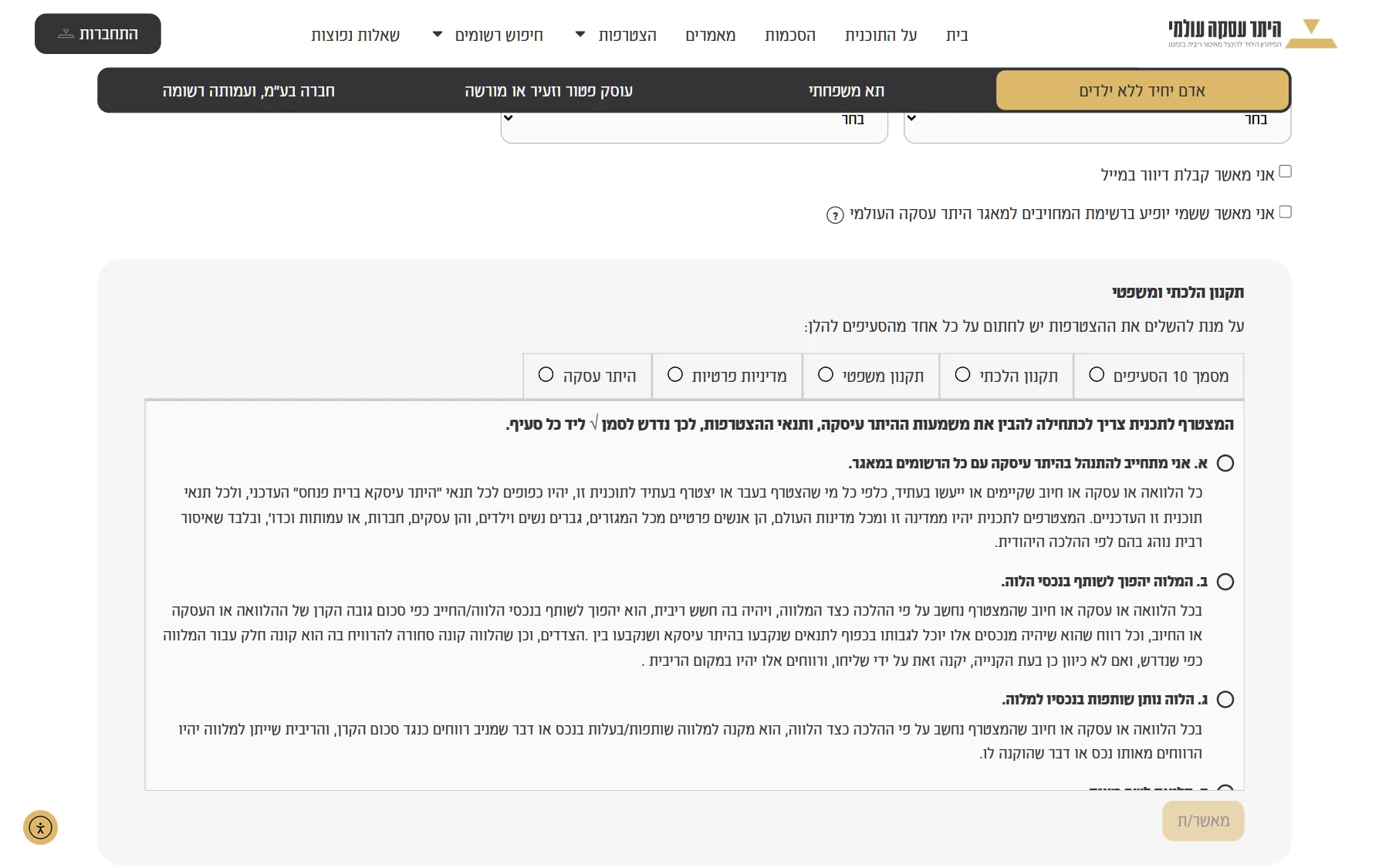Open the accessibility widget icon
The width and height of the screenshot is (1389, 868).
click(x=40, y=828)
